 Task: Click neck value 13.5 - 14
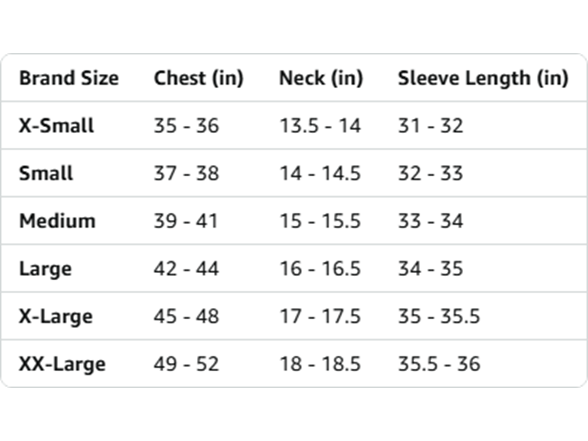(x=320, y=126)
